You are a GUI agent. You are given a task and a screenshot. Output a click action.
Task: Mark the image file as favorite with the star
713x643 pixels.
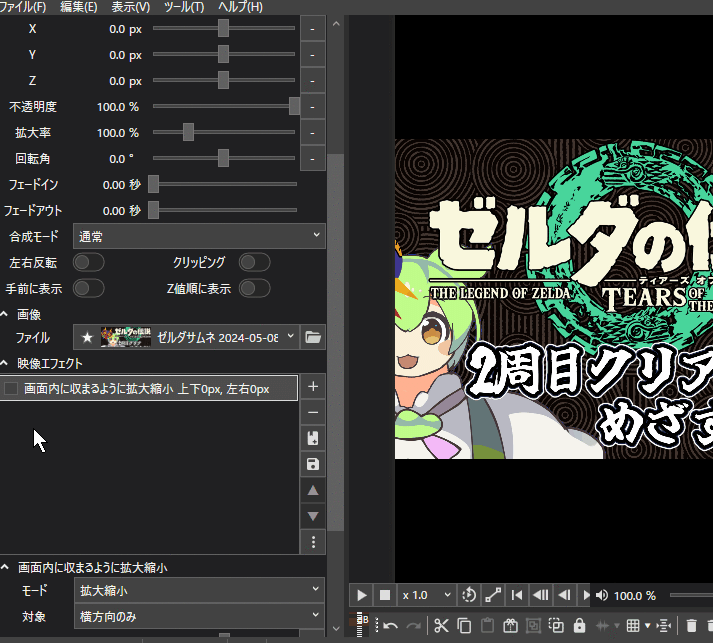tap(87, 337)
